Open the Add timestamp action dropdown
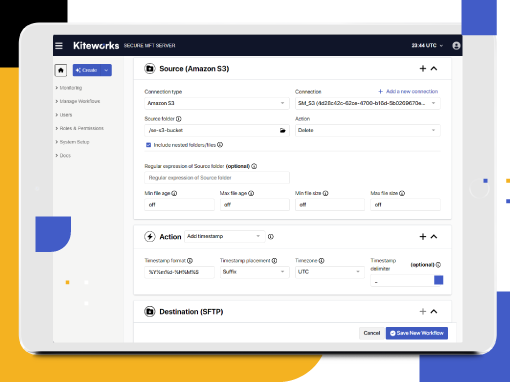The width and height of the screenshot is (510, 382). (225, 236)
